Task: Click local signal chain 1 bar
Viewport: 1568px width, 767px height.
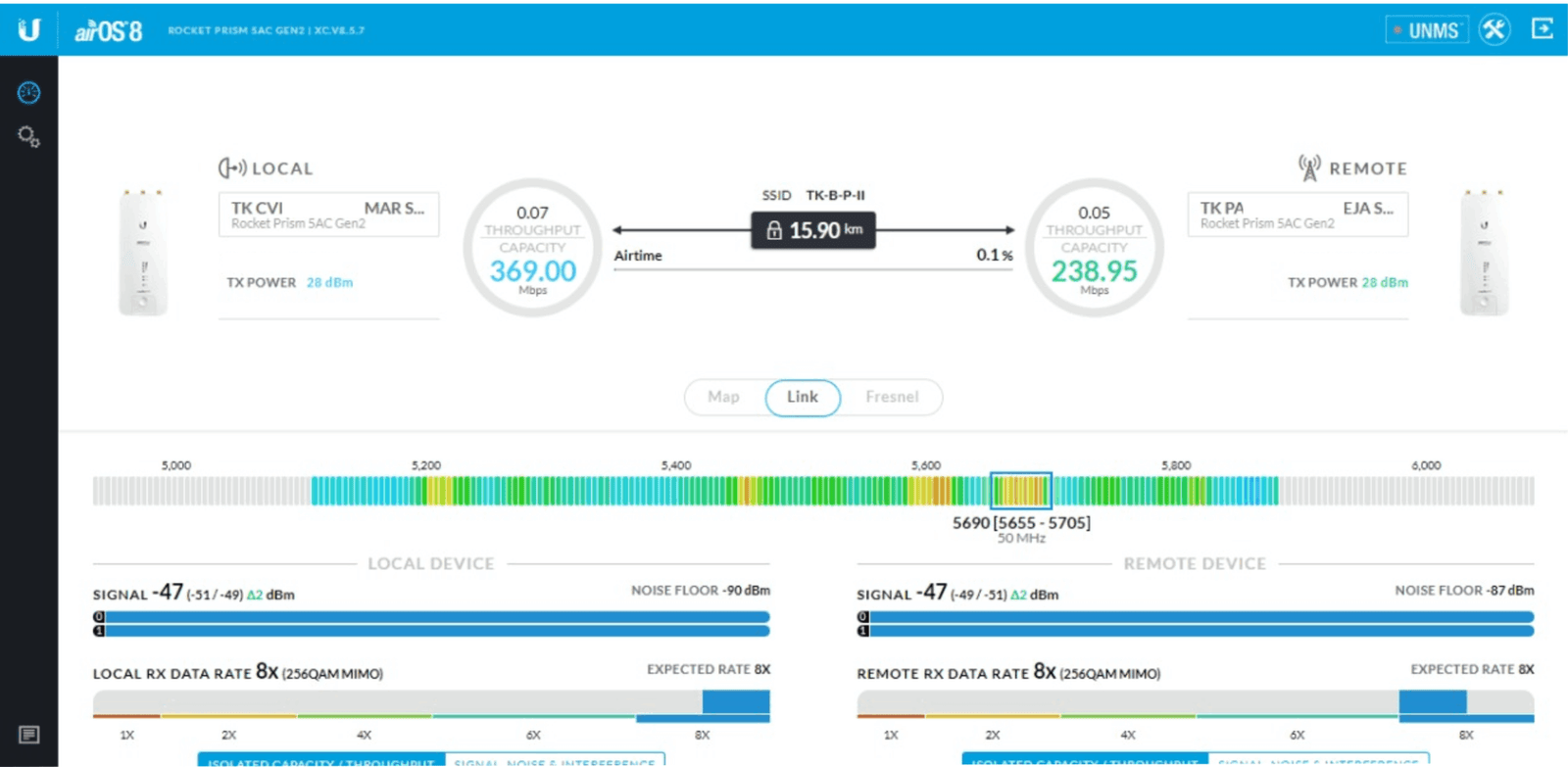Action: click(x=431, y=631)
